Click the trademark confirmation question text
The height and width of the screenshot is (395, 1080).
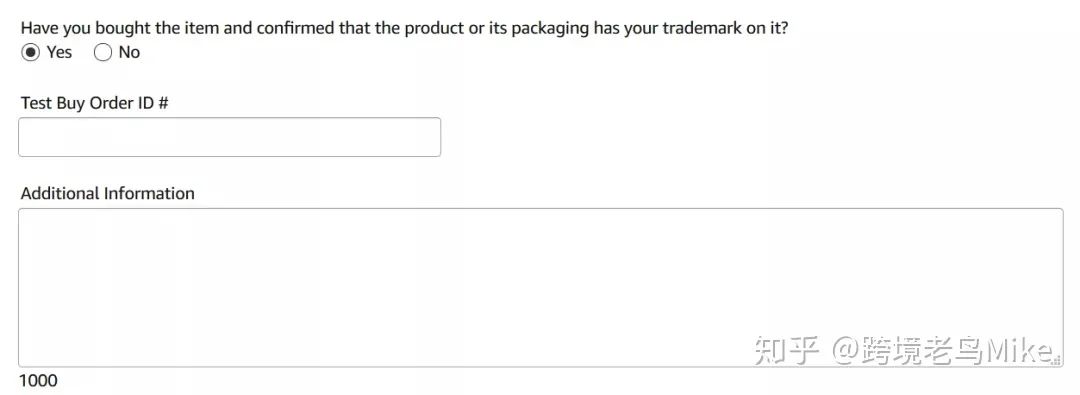coord(404,29)
